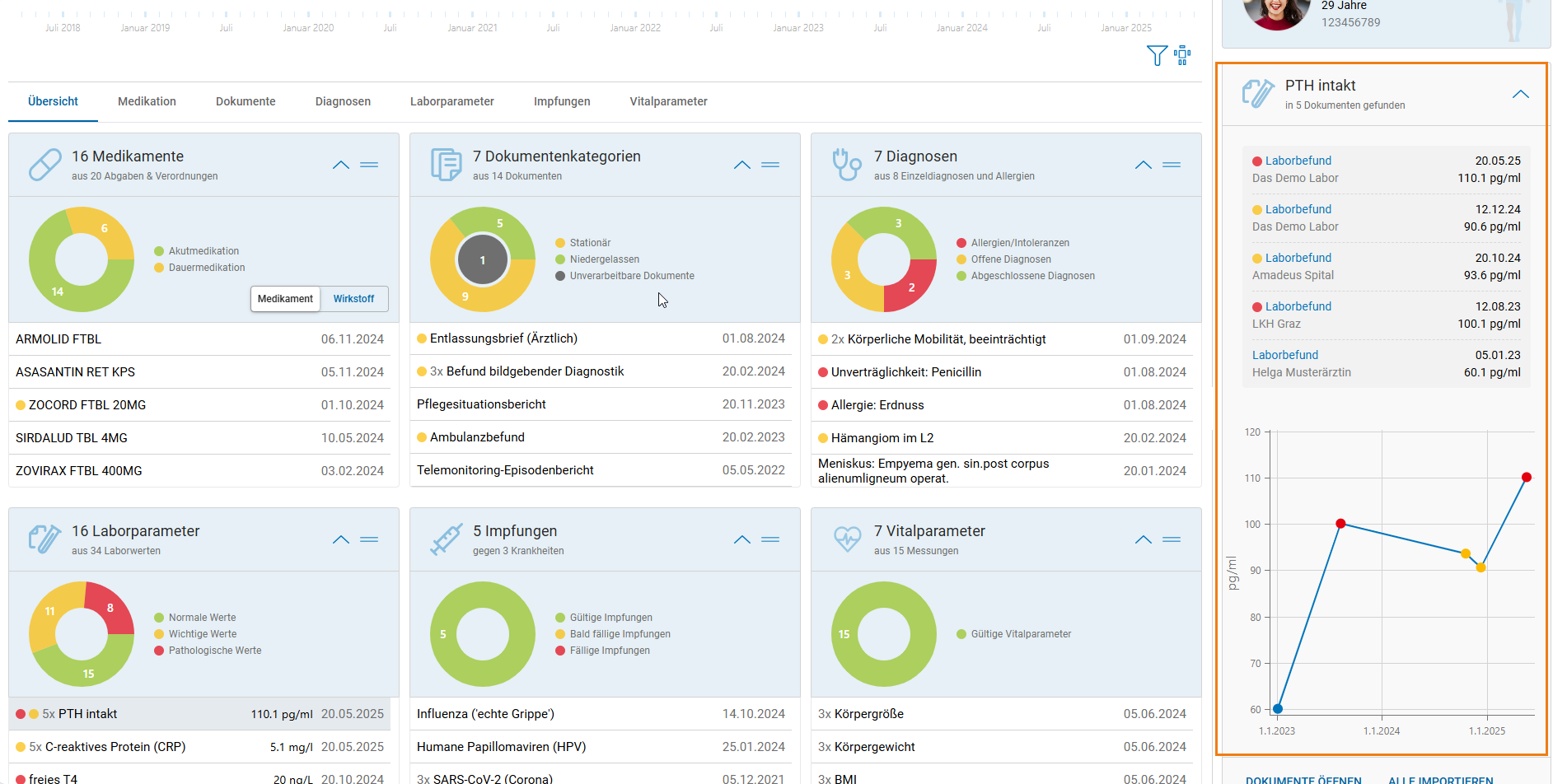This screenshot has width=1553, height=784.
Task: Click the stethoscope icon of Diagnosen card
Action: tap(846, 165)
